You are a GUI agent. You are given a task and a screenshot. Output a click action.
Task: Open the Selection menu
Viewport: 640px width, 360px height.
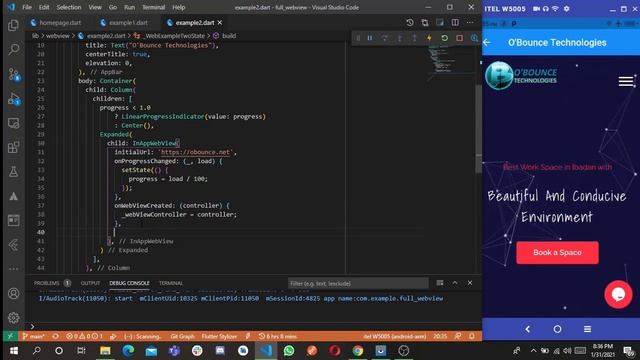coord(69,7)
